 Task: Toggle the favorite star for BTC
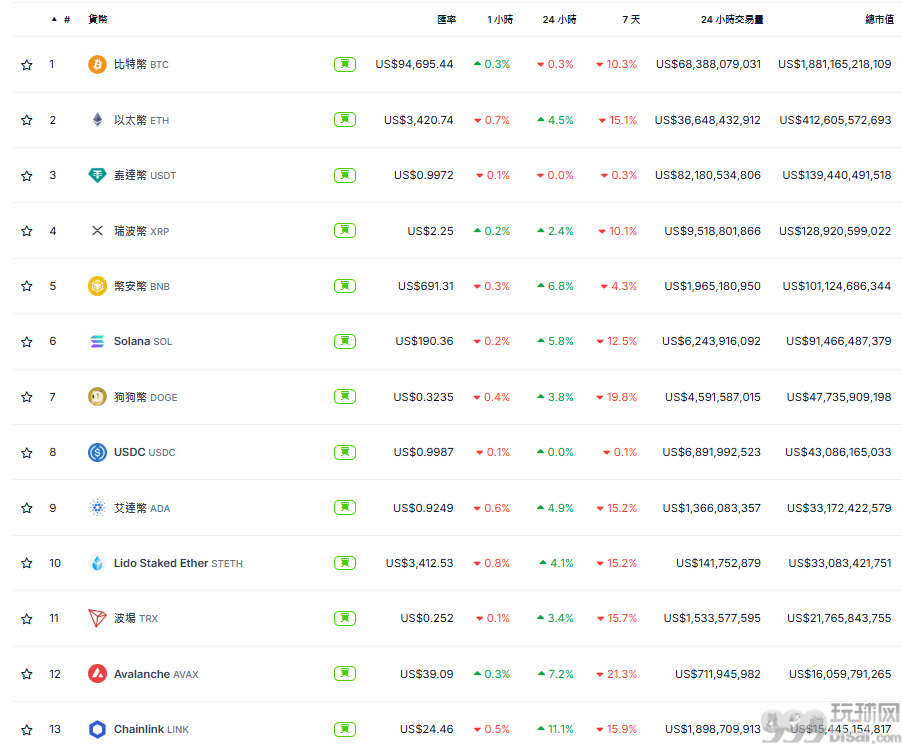[x=26, y=64]
